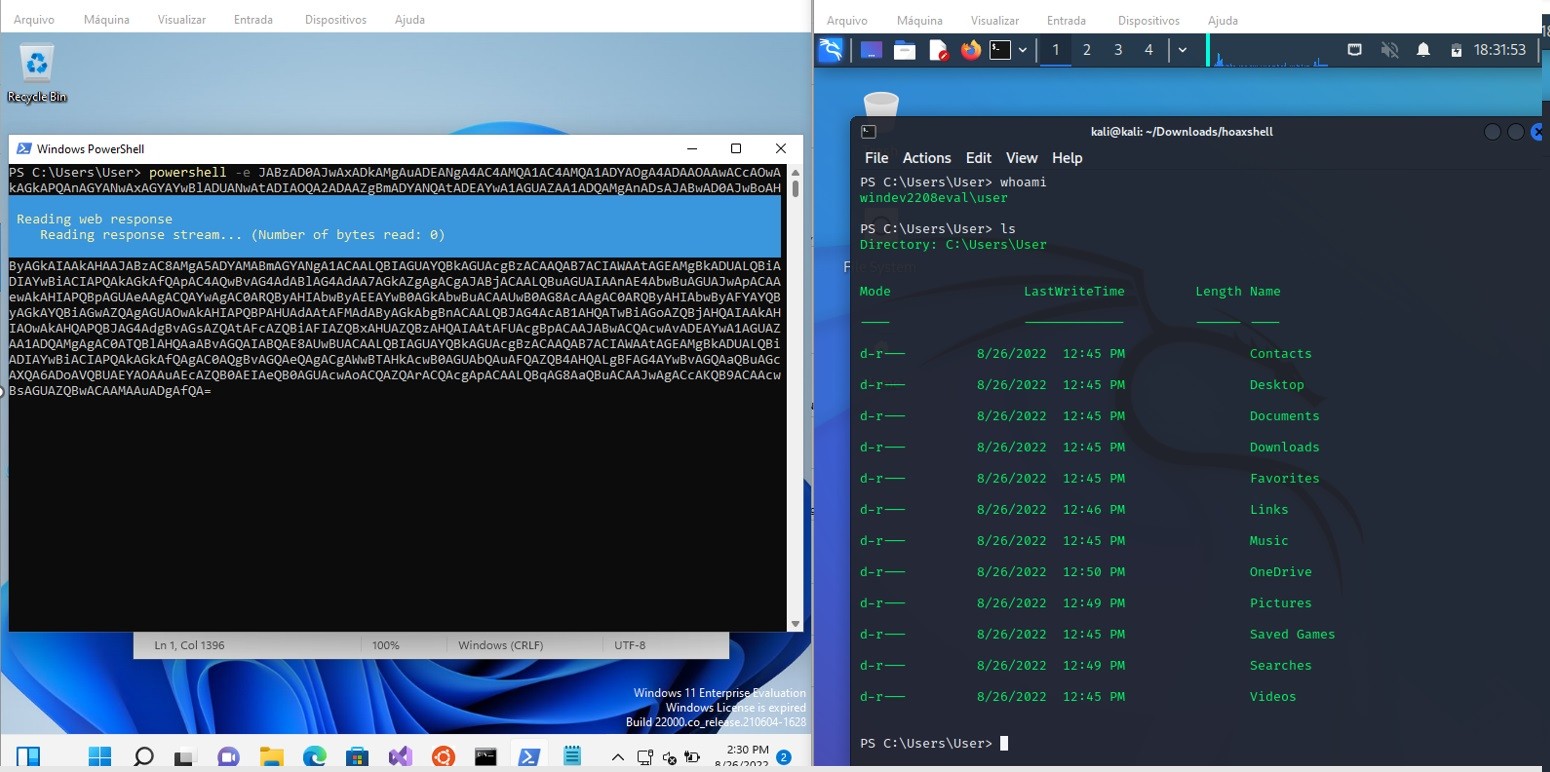Launch Microsoft Edge from Windows taskbar
The image size is (1550, 772).
pyautogui.click(x=314, y=757)
